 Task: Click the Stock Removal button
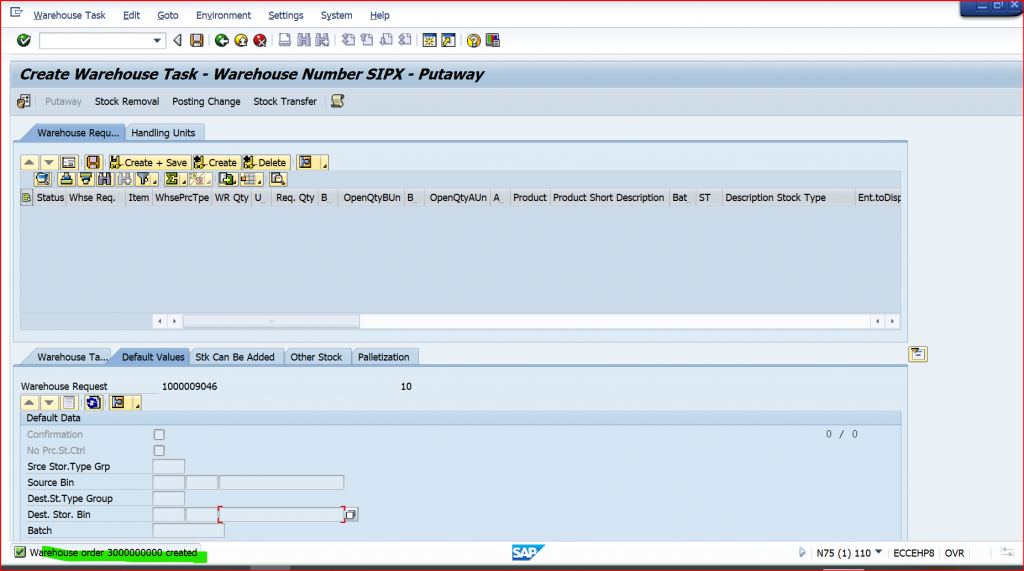click(127, 101)
